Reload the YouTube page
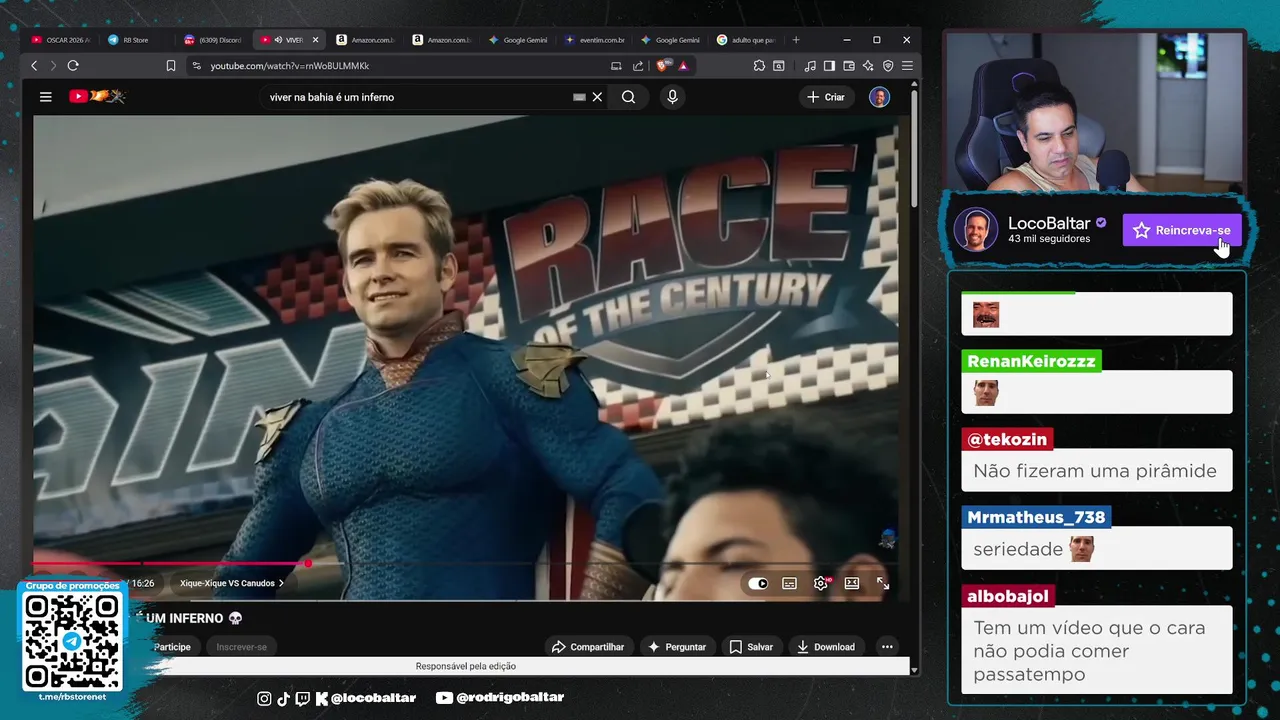Screen dimensions: 1280x720 [x=73, y=66]
